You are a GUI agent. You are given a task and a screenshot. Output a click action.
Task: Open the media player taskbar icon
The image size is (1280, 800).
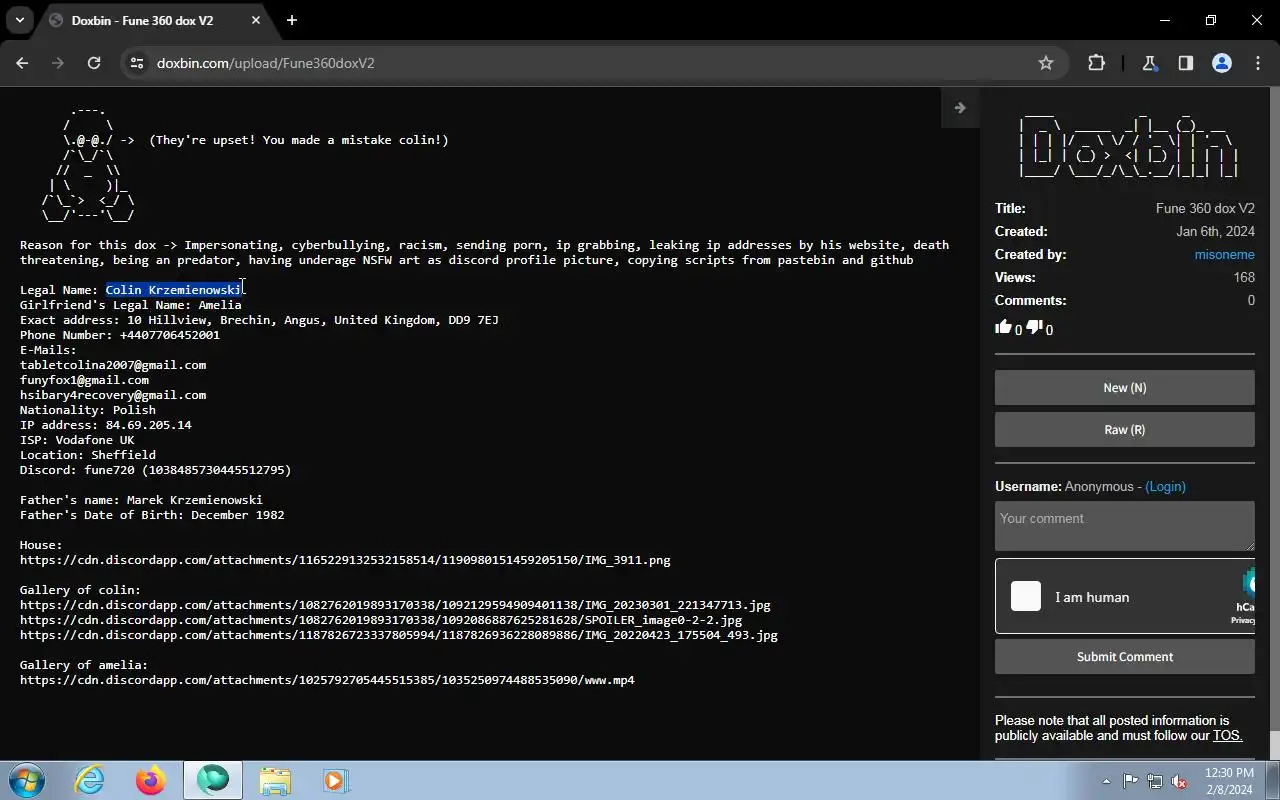(334, 780)
